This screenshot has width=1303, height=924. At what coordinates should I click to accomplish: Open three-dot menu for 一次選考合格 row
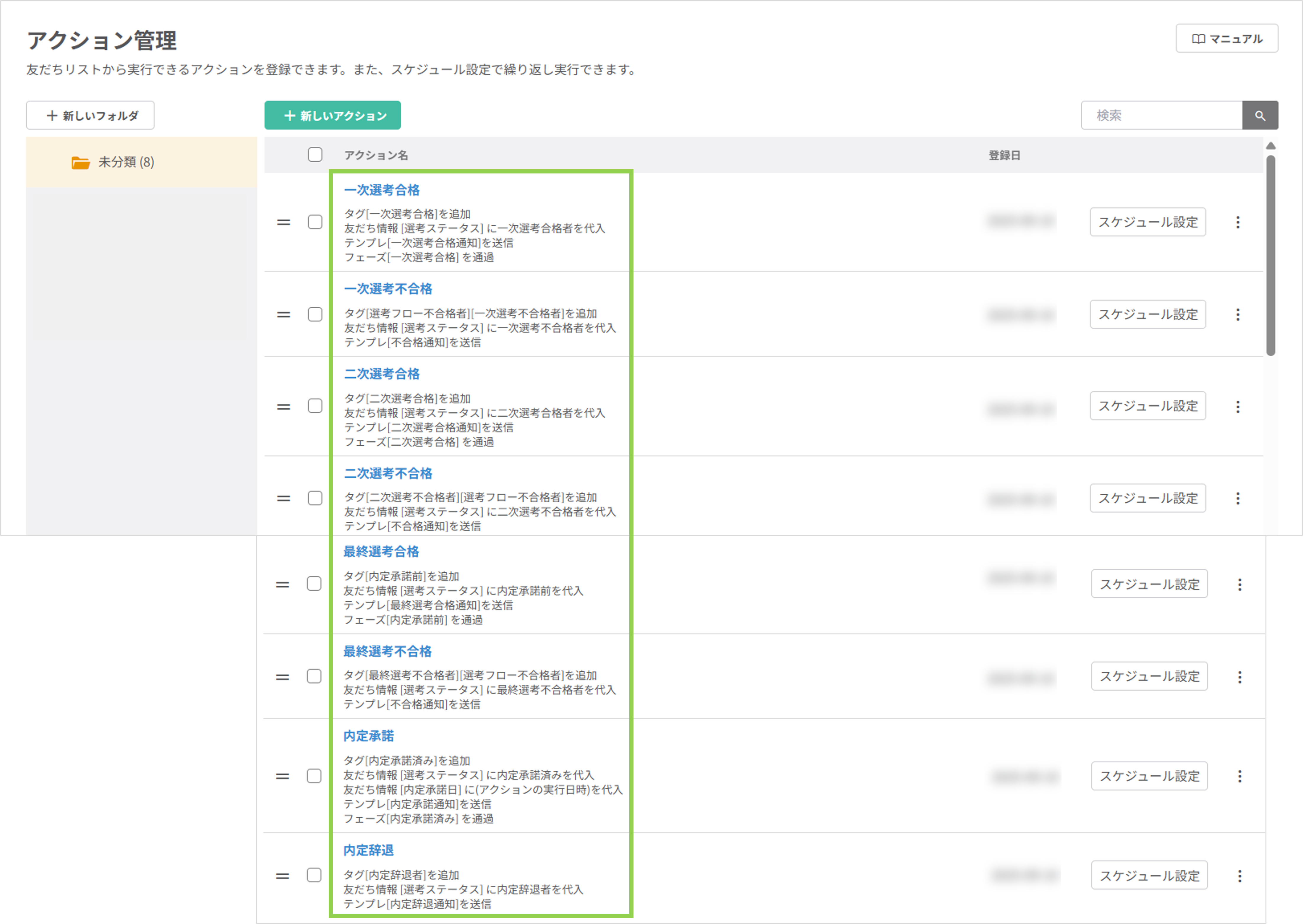tap(1238, 223)
